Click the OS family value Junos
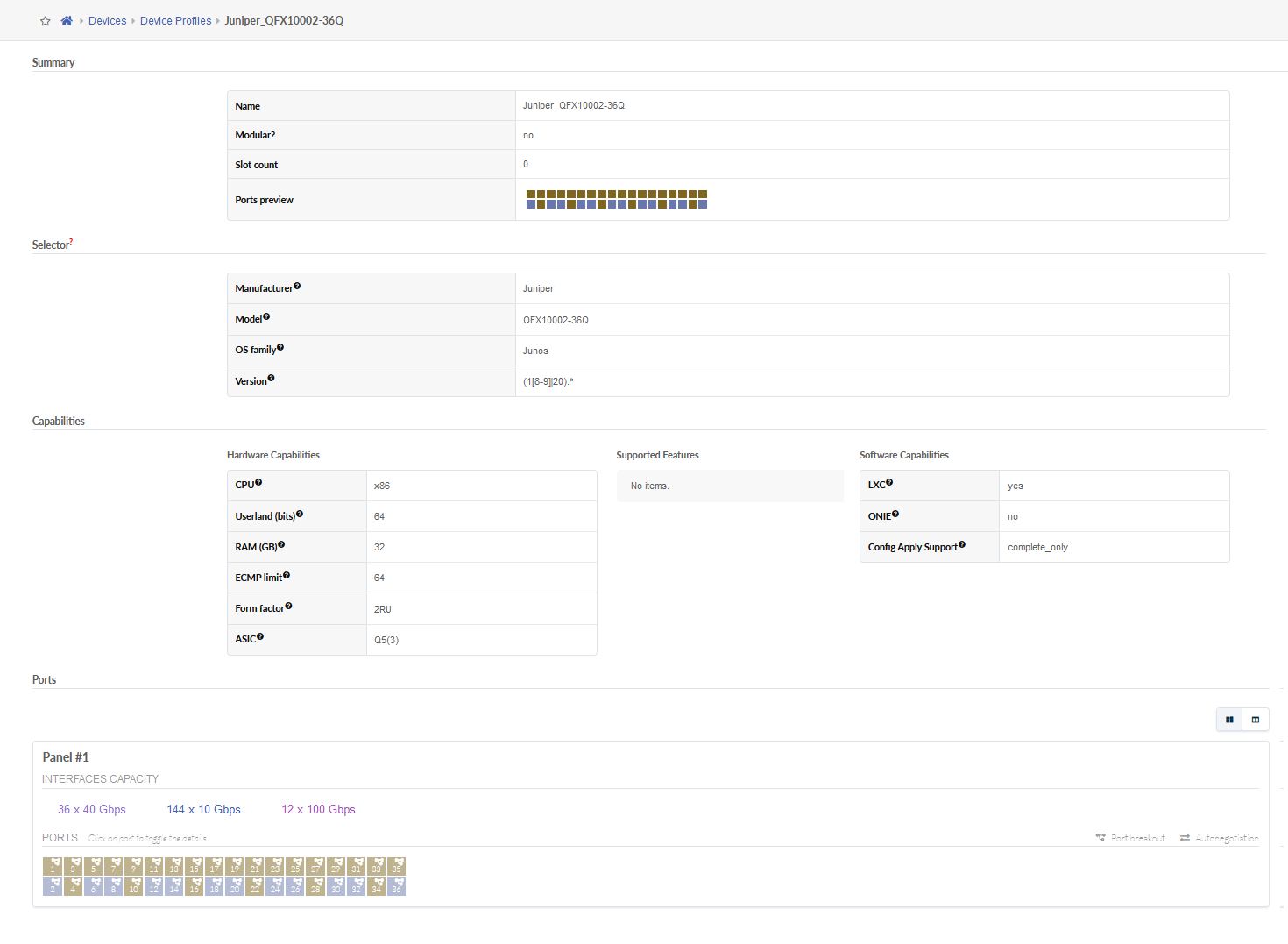This screenshot has height=944, width=1288. (536, 351)
